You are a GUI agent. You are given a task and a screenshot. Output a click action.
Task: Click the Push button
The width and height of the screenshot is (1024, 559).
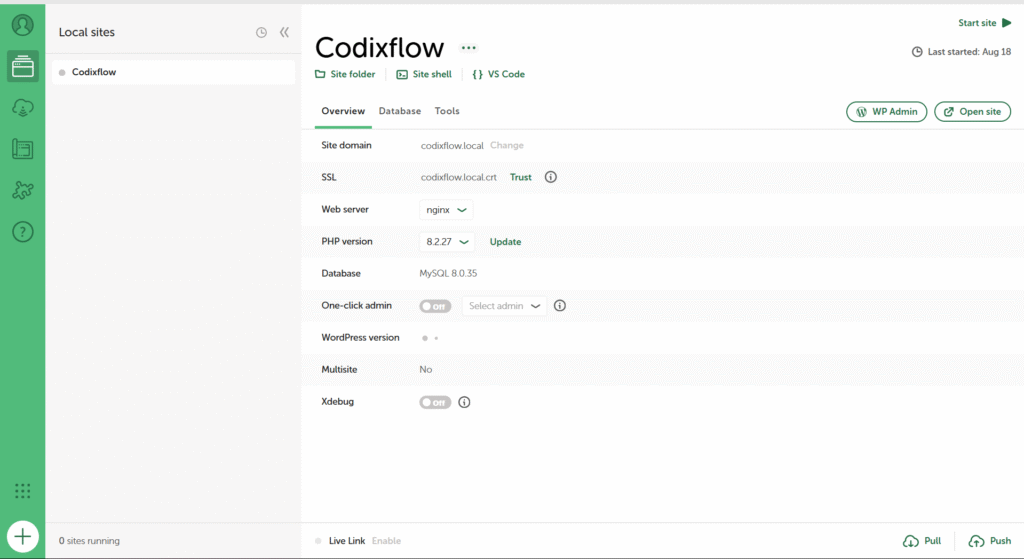pos(989,541)
